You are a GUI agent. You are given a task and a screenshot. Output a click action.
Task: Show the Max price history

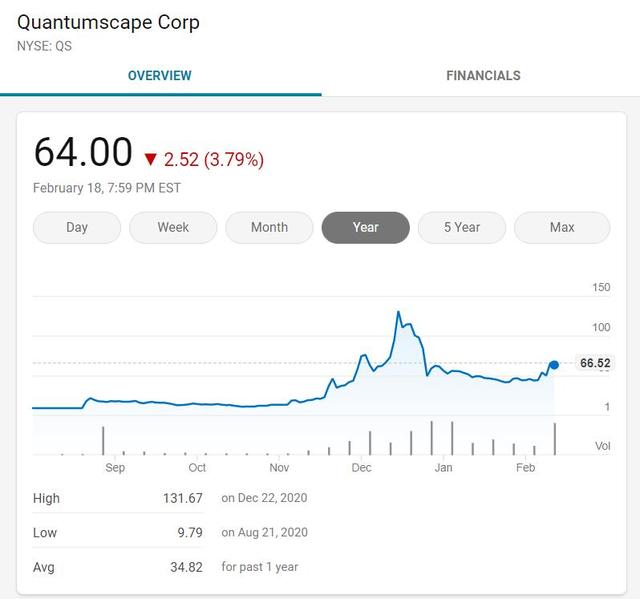[562, 227]
